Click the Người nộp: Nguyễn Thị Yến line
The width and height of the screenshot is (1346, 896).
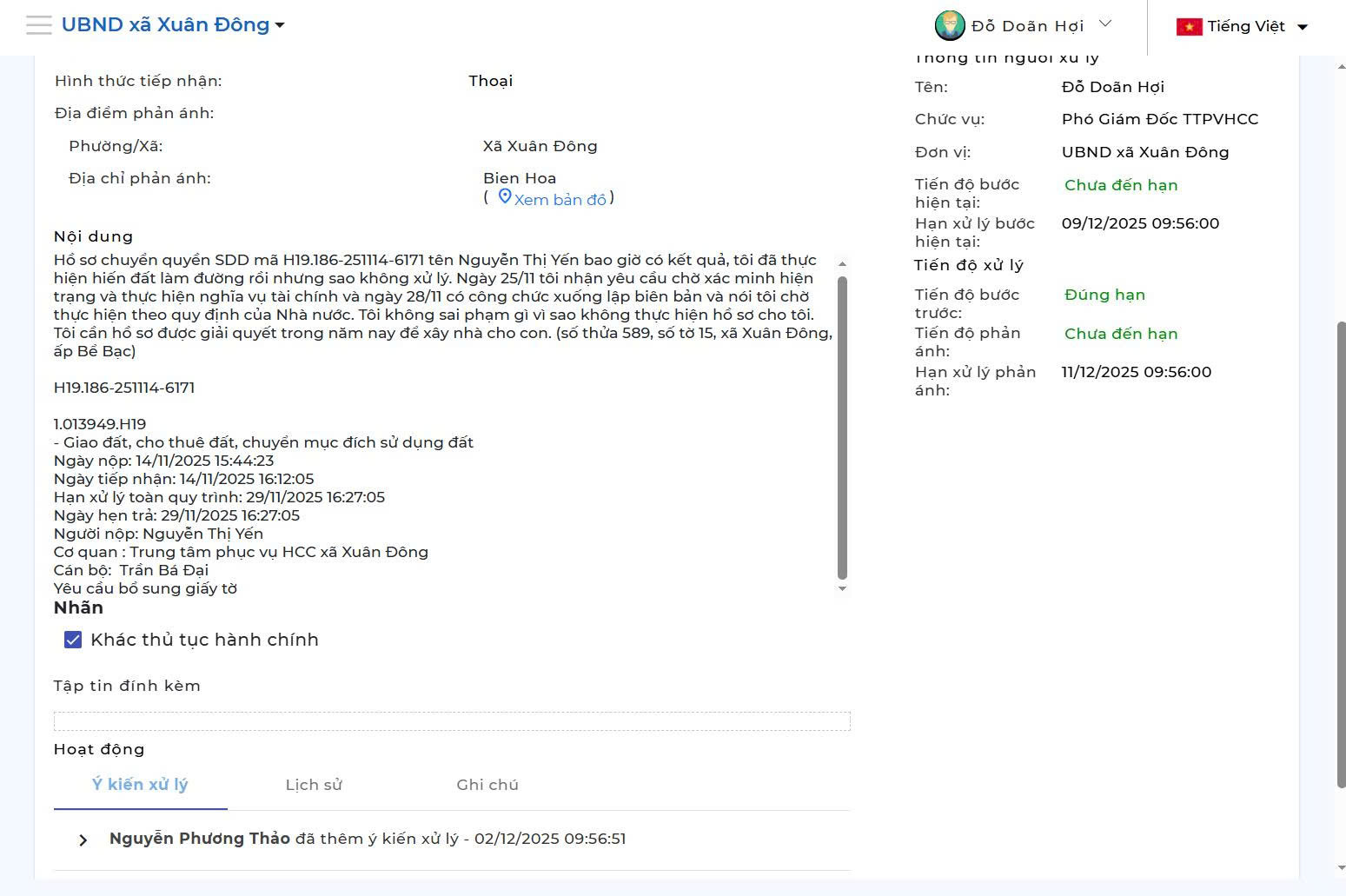coord(158,534)
